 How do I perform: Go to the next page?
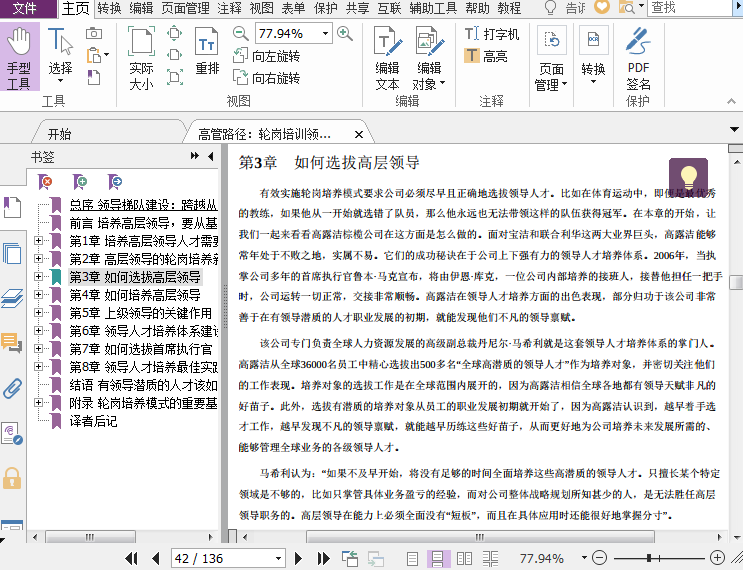pyautogui.click(x=299, y=559)
